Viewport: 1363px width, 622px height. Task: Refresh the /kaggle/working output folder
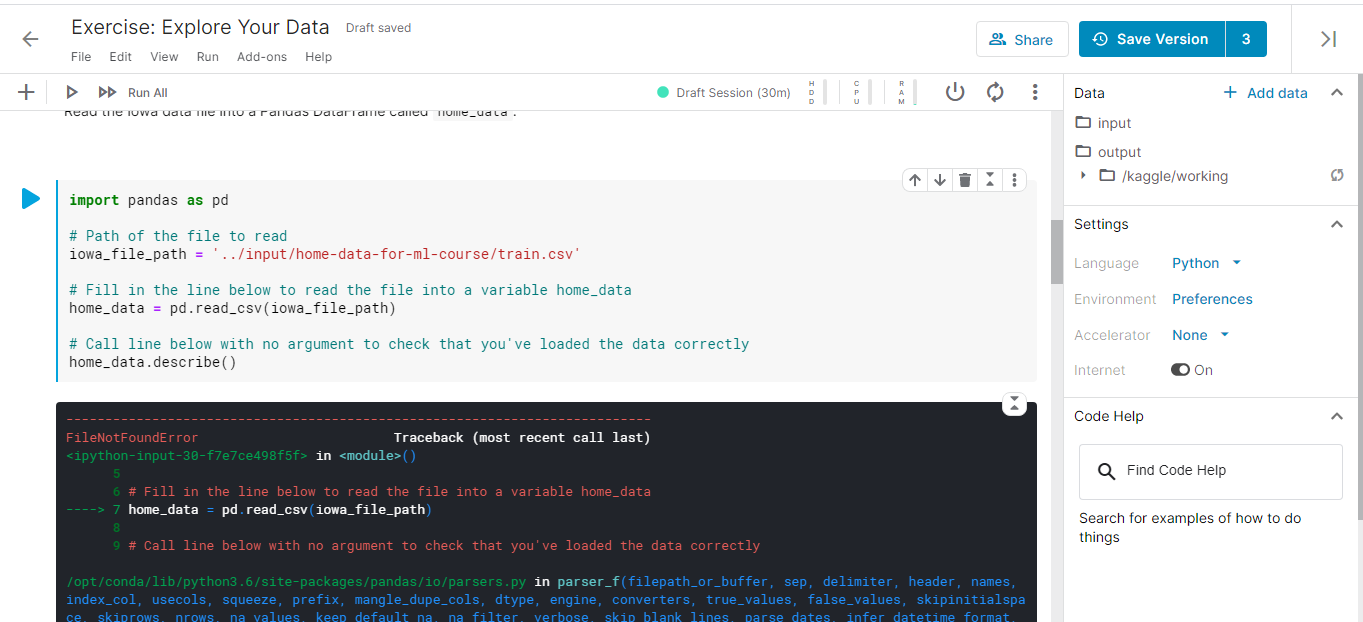click(1337, 176)
